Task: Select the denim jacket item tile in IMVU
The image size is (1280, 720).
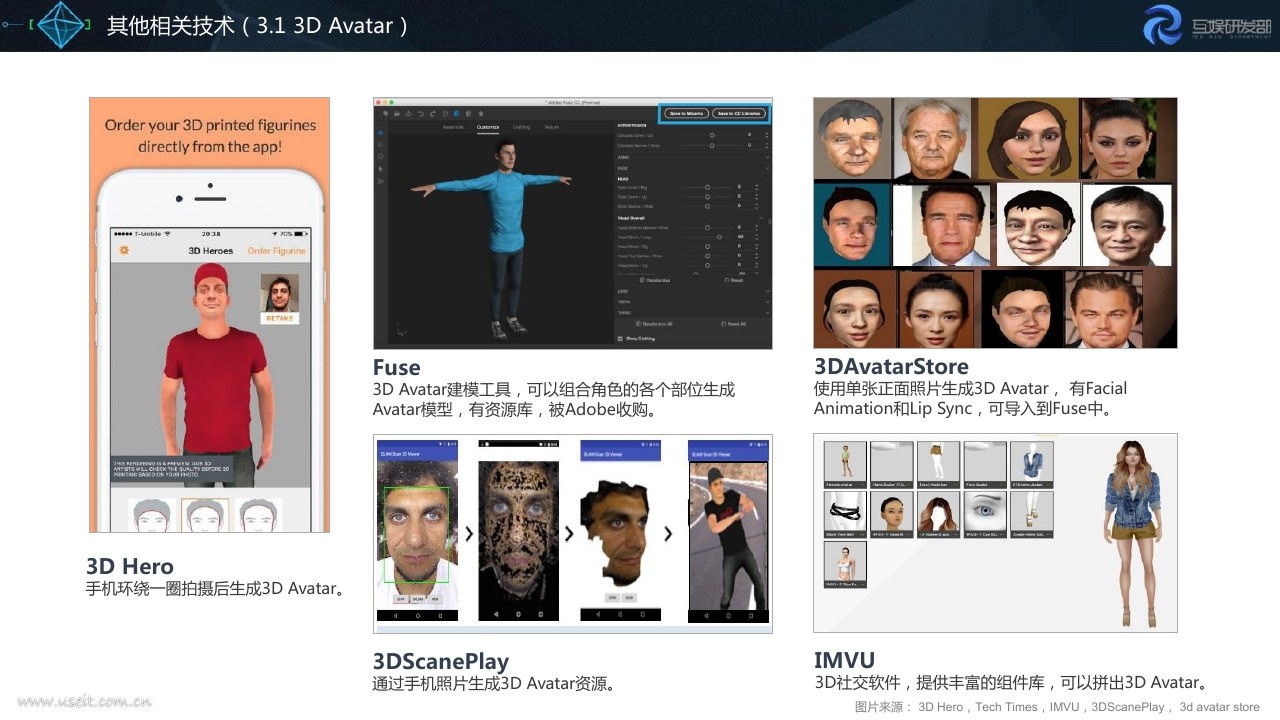Action: point(1032,465)
